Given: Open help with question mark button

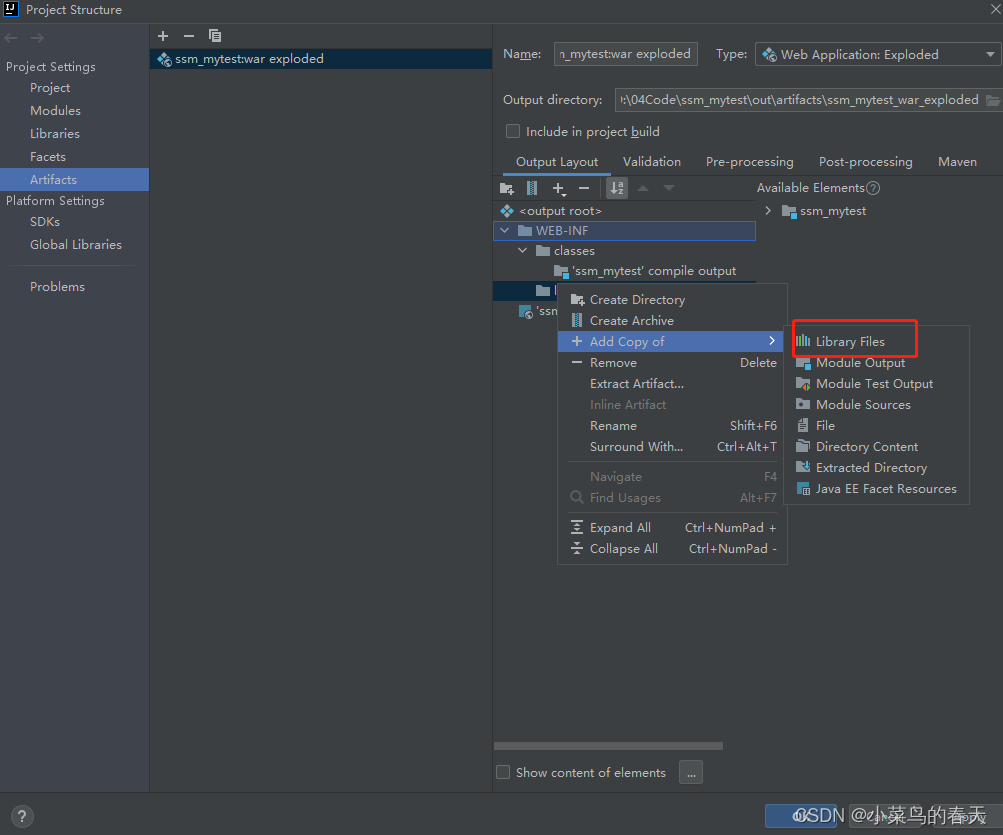Looking at the screenshot, I should coord(22,816).
